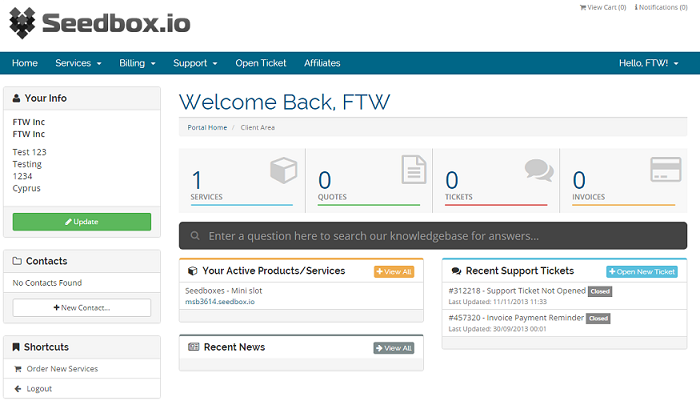Click the newspaper icon beside Recent News
The height and width of the screenshot is (413, 700).
pos(193,347)
